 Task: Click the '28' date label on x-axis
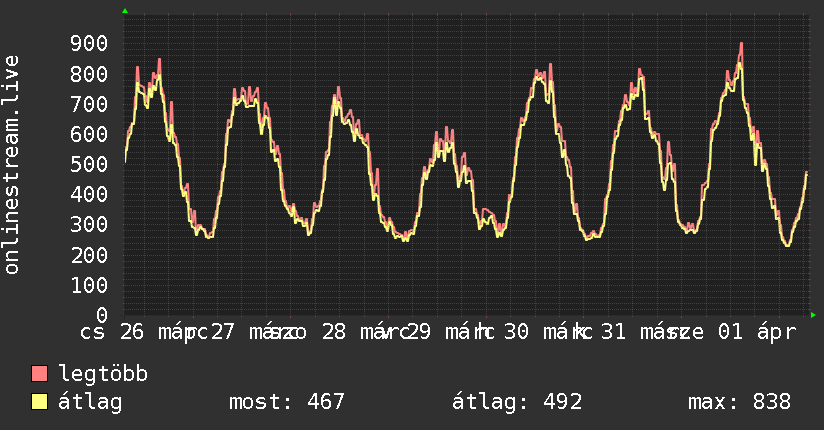pyautogui.click(x=334, y=332)
